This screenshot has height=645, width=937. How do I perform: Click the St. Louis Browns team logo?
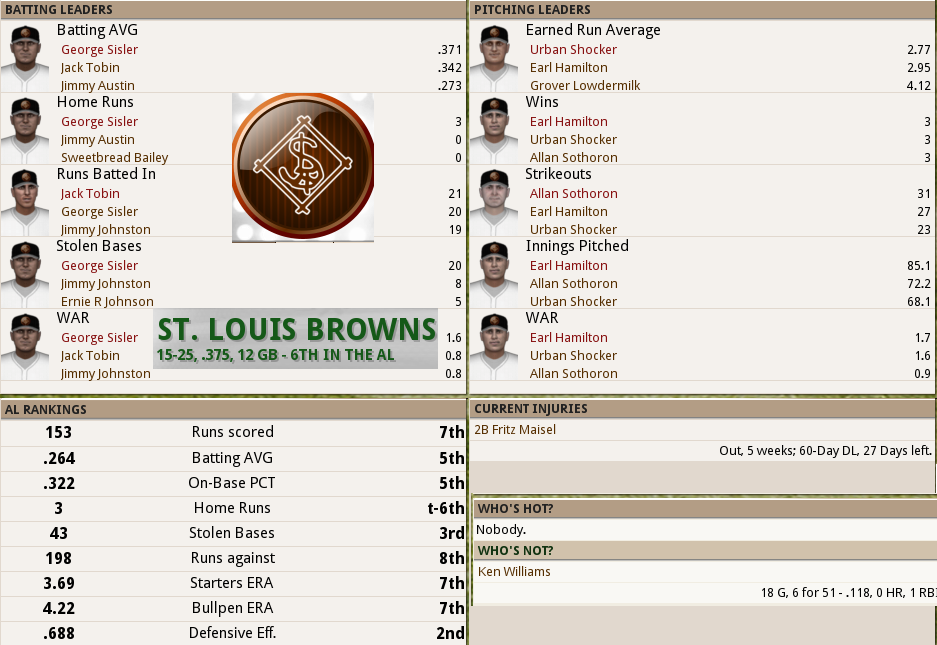tap(303, 167)
